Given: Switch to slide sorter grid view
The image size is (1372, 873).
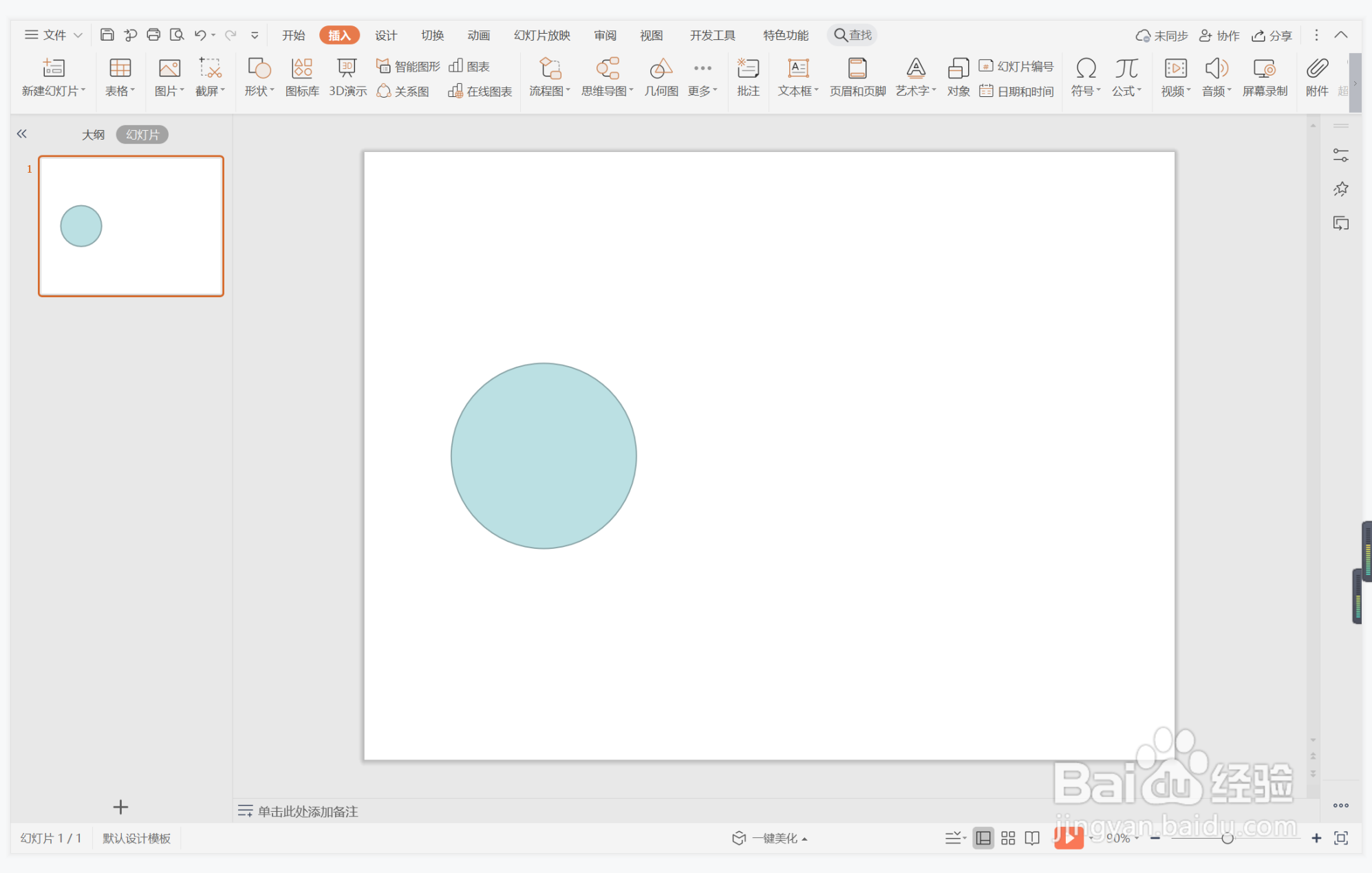Looking at the screenshot, I should (x=1008, y=838).
